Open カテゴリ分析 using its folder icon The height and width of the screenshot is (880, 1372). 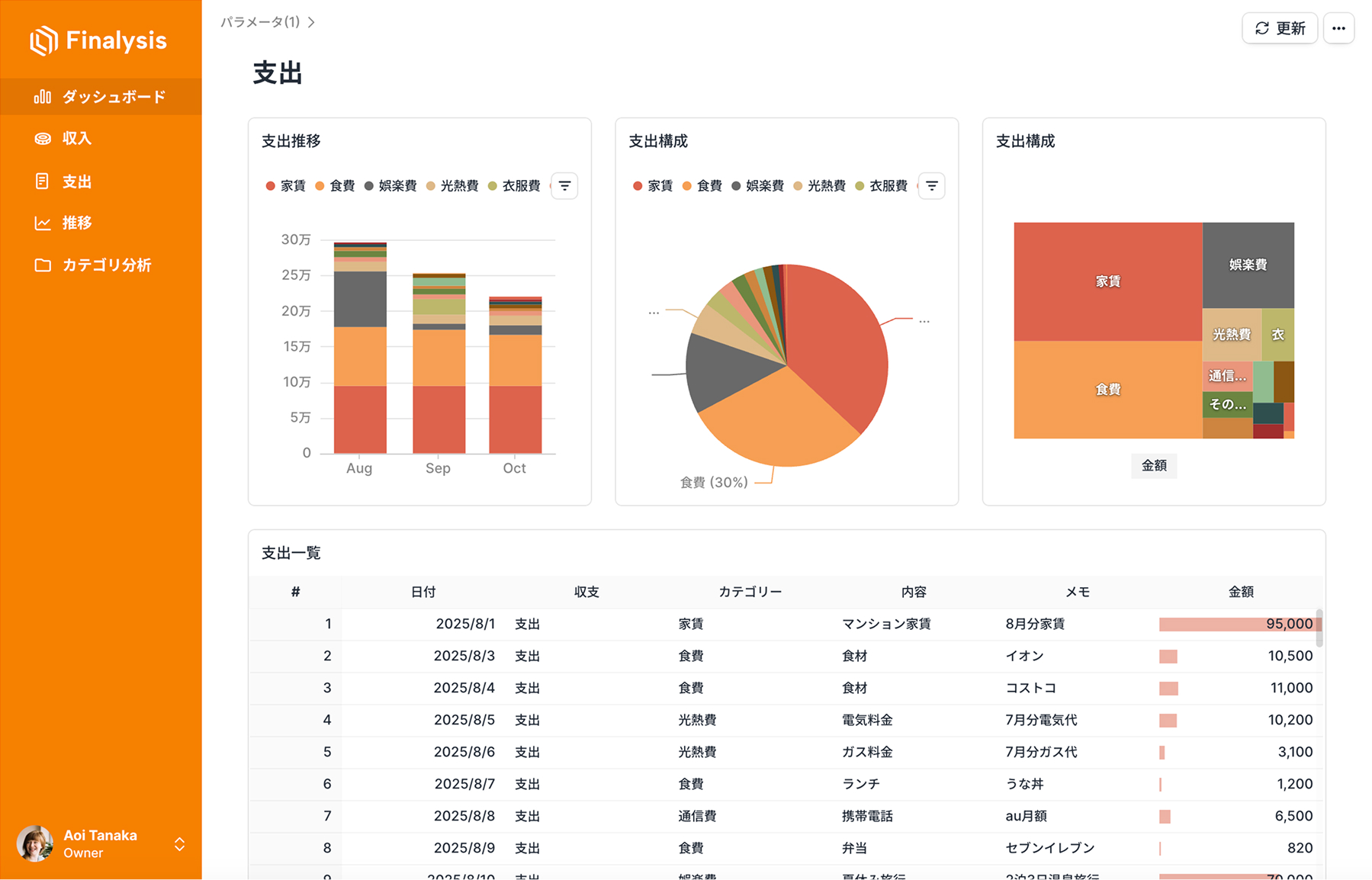[x=43, y=265]
